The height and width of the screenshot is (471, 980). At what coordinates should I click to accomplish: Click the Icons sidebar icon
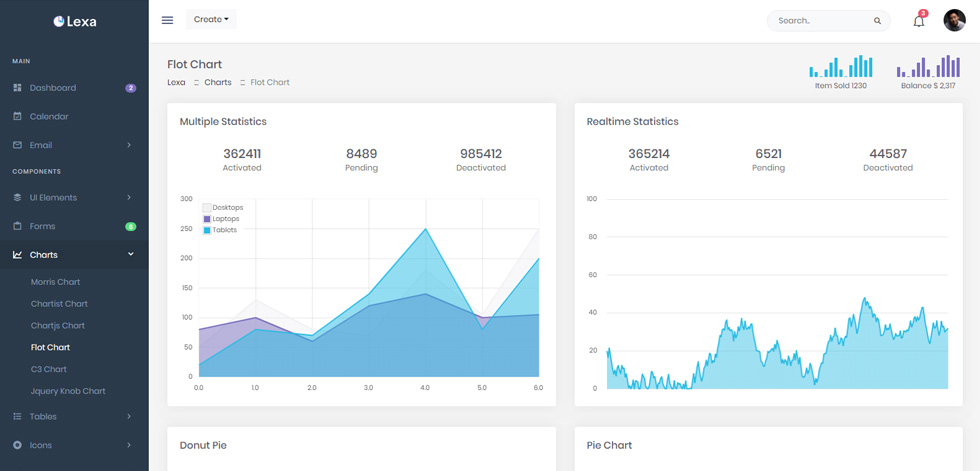pos(18,445)
